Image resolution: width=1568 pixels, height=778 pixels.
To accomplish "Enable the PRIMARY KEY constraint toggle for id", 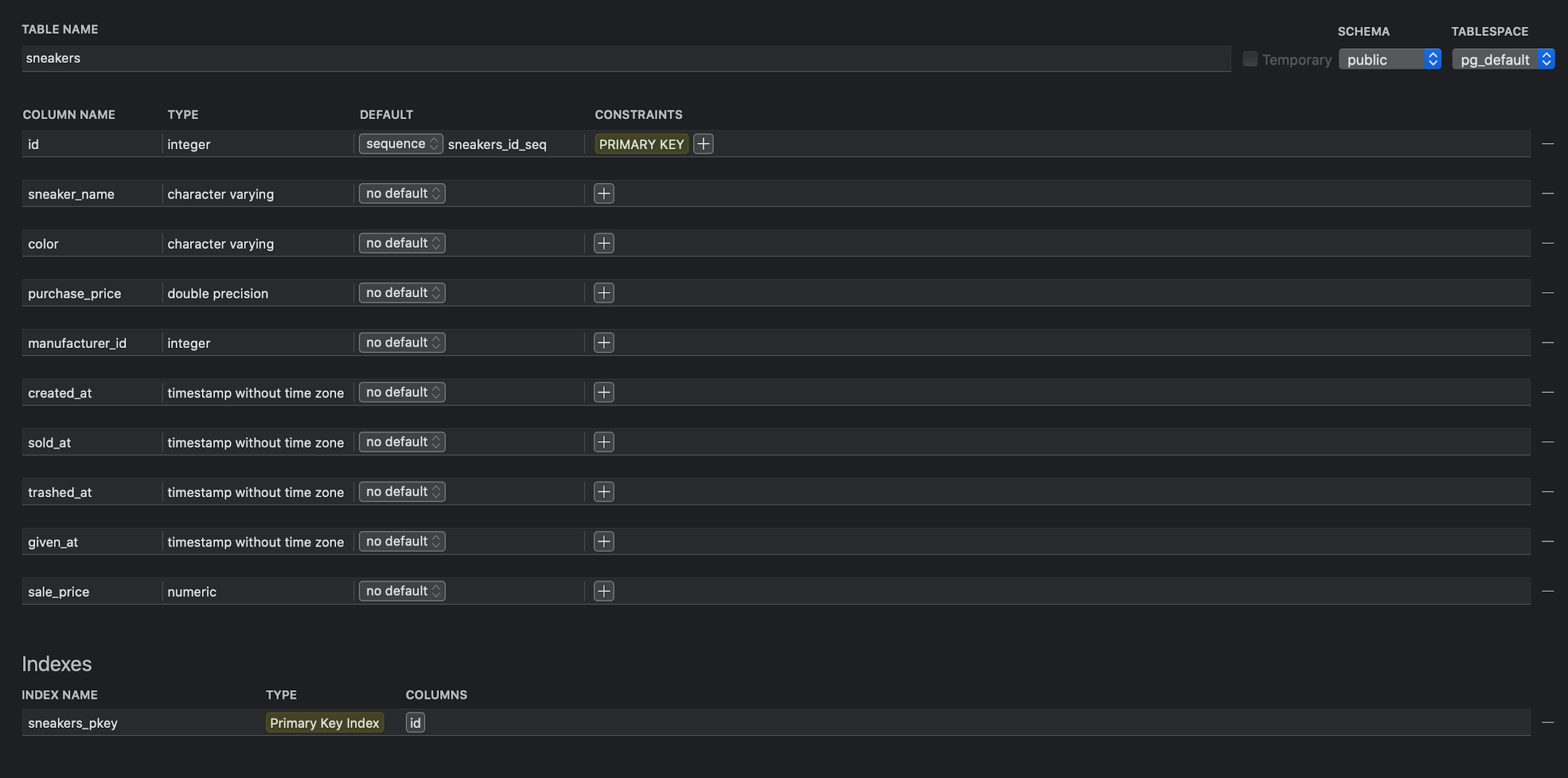I will (x=641, y=143).
